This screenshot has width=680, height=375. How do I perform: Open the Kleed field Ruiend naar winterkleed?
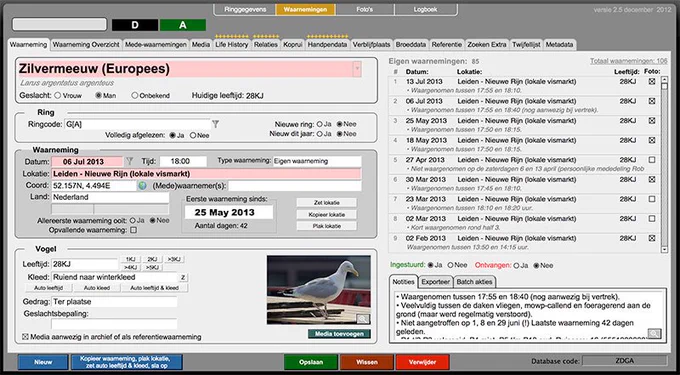115,277
